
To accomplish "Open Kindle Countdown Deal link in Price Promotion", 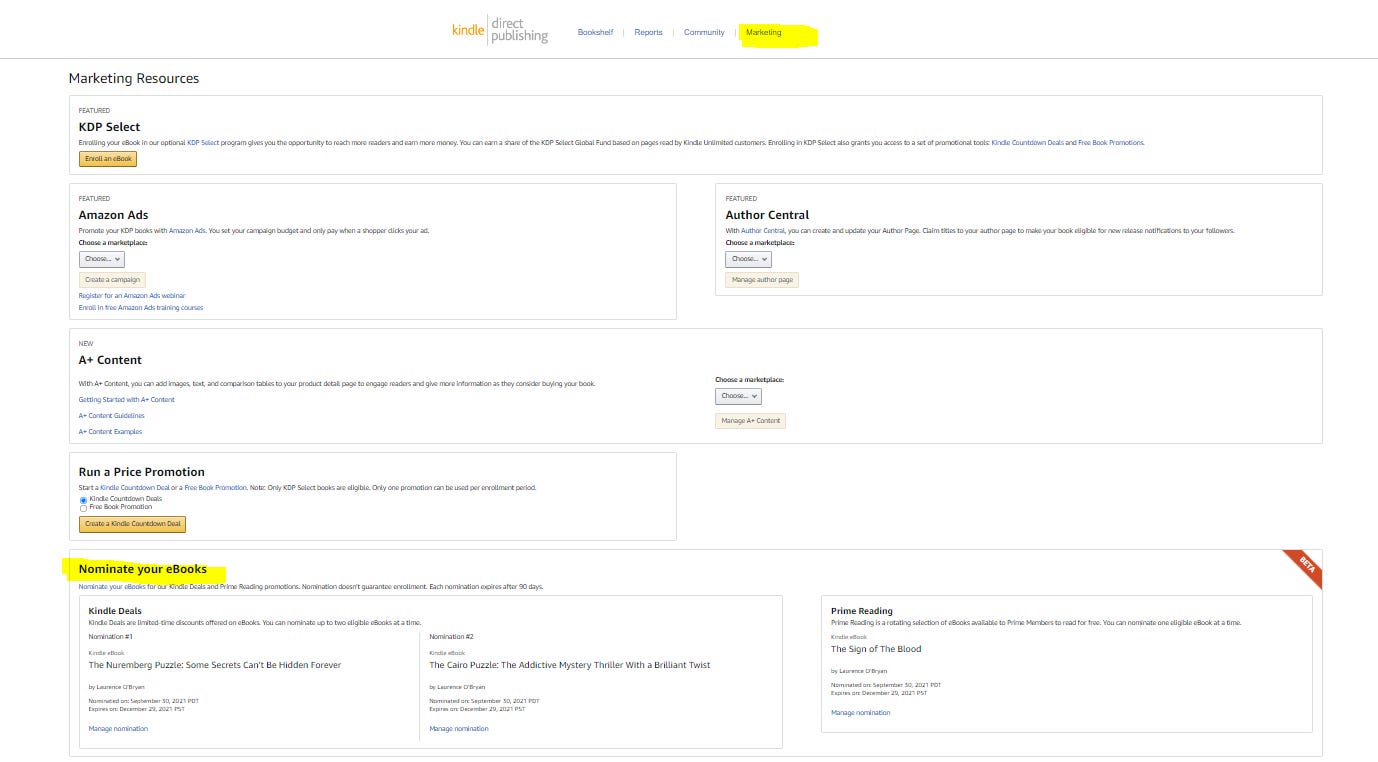I will [135, 488].
